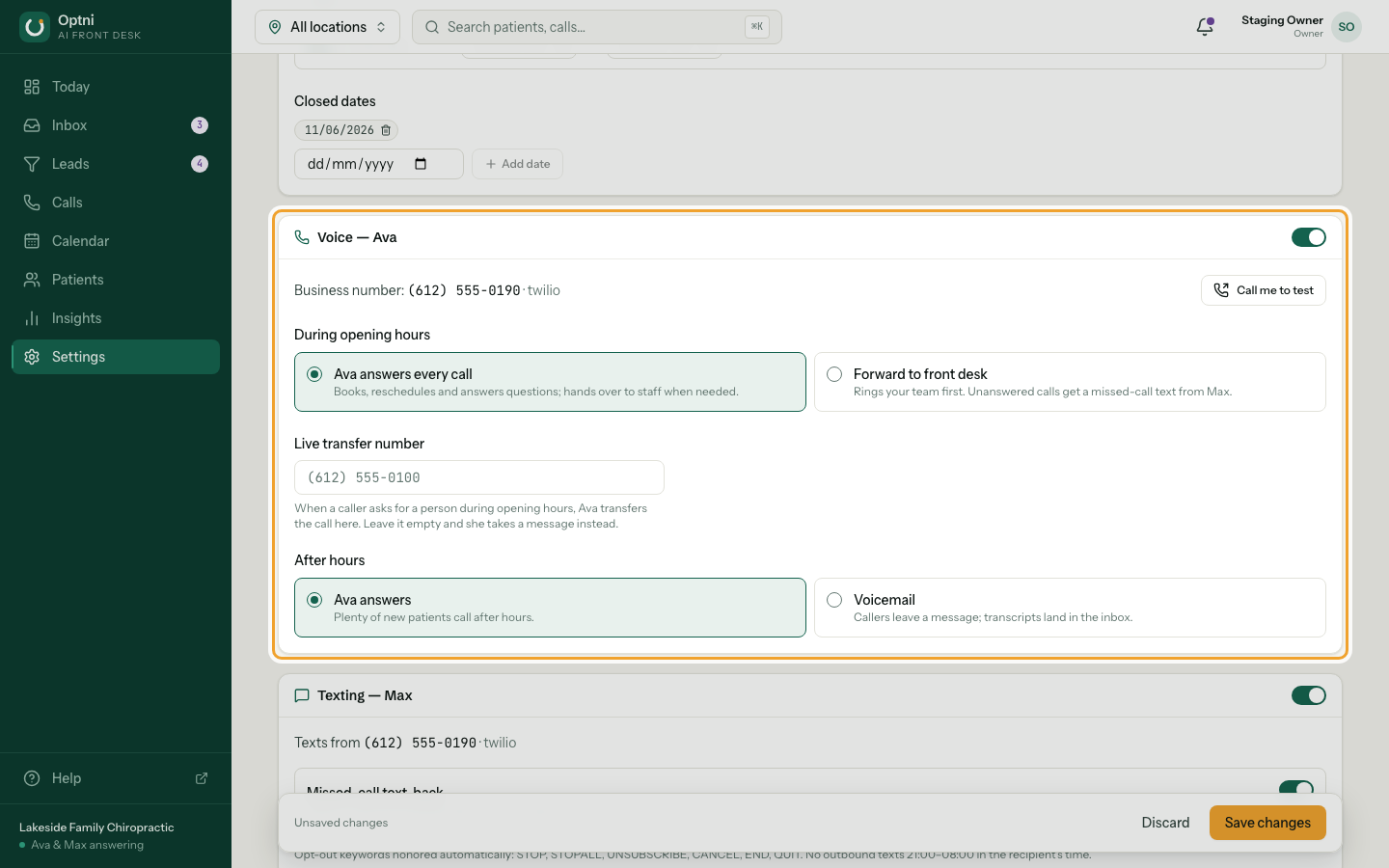The height and width of the screenshot is (868, 1389).
Task: Focus the Search patients, calls field
Action: tap(597, 27)
